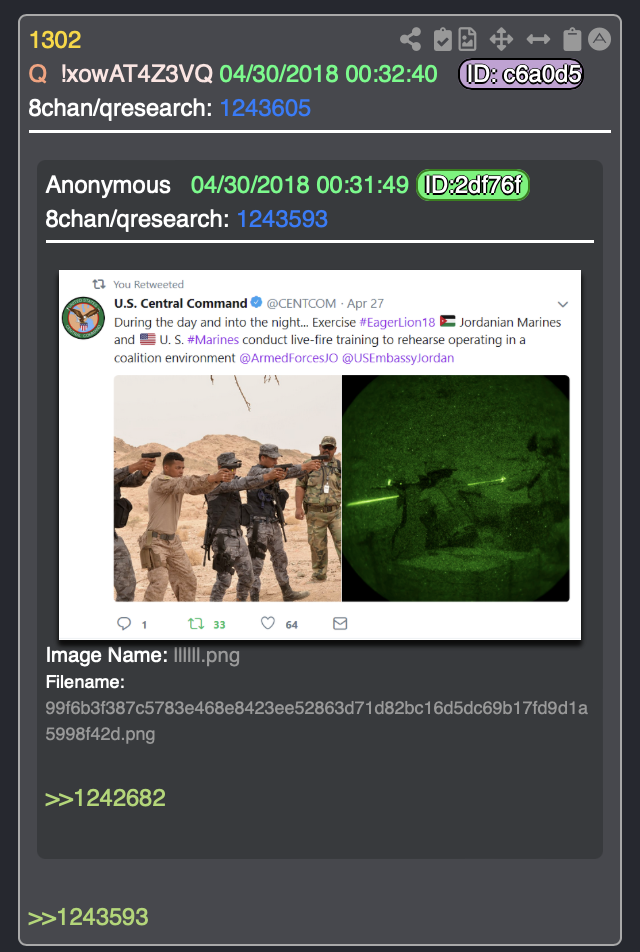640x952 pixels.
Task: Click the plain clipboard copy icon
Action: pyautogui.click(x=572, y=39)
